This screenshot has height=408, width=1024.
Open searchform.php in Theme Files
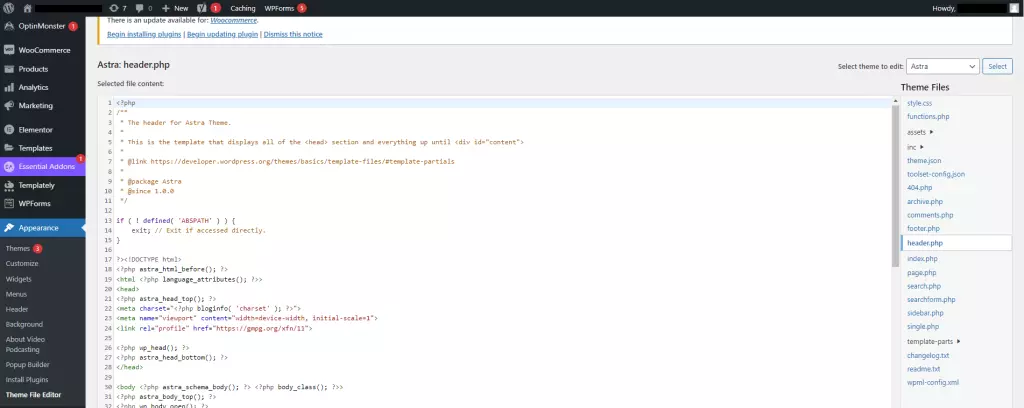click(931, 300)
